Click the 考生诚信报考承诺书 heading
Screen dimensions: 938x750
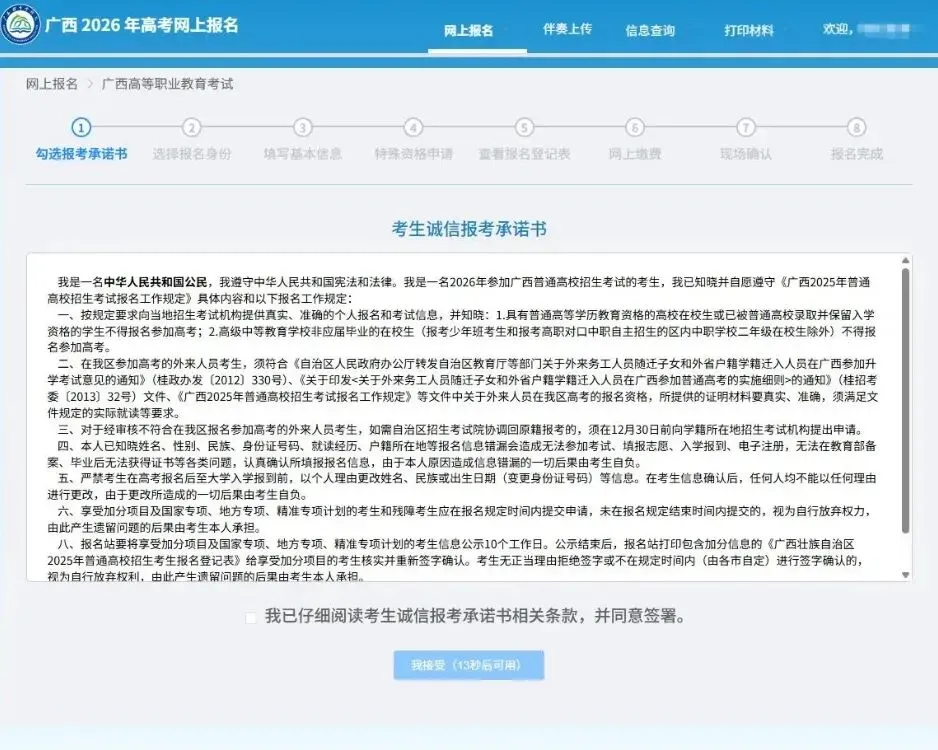(x=469, y=228)
